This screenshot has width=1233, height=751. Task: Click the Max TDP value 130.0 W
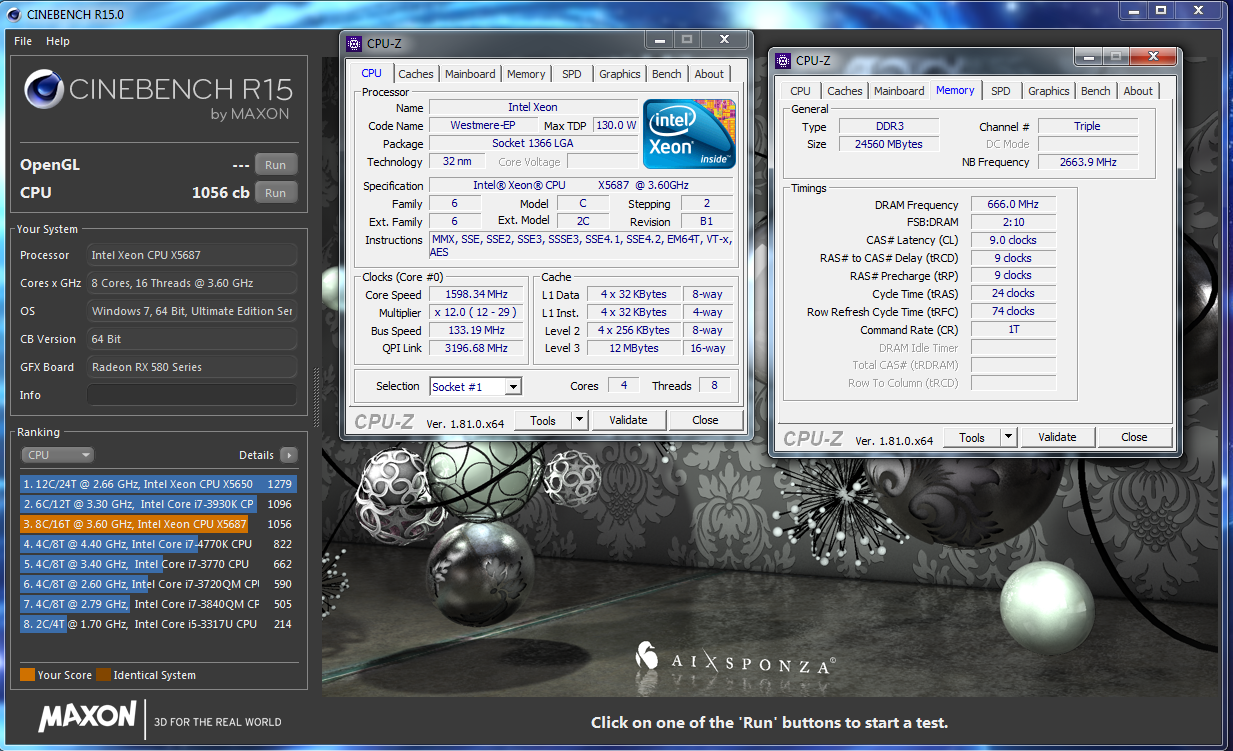(x=617, y=126)
